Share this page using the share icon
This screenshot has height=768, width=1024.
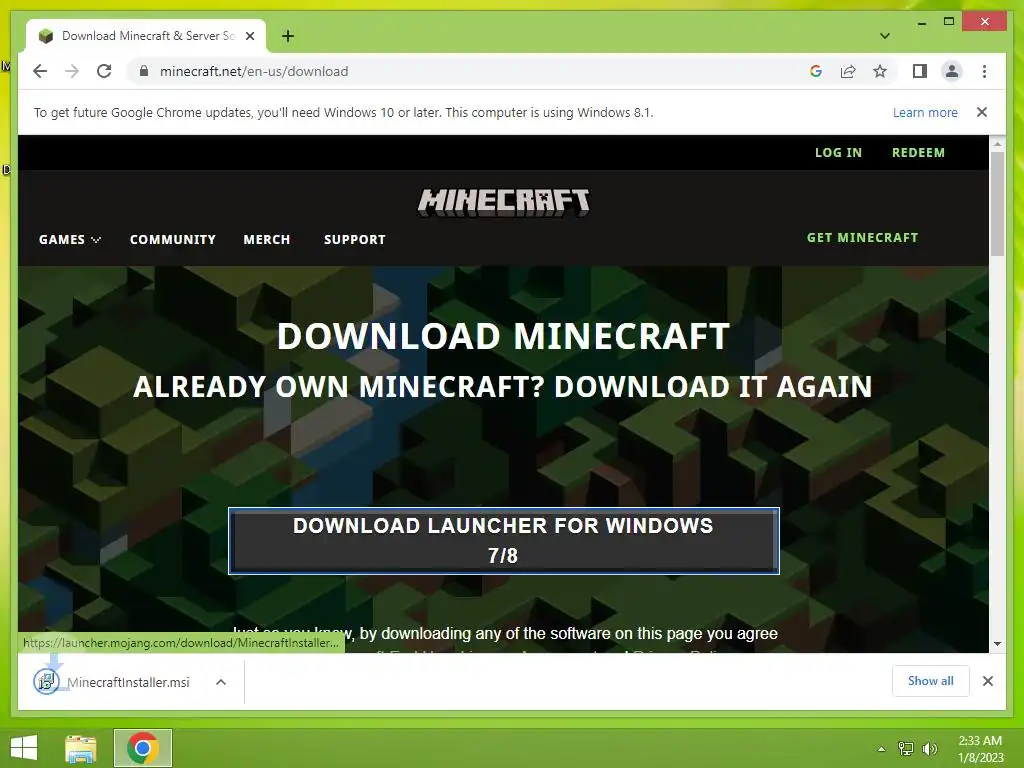click(x=848, y=71)
